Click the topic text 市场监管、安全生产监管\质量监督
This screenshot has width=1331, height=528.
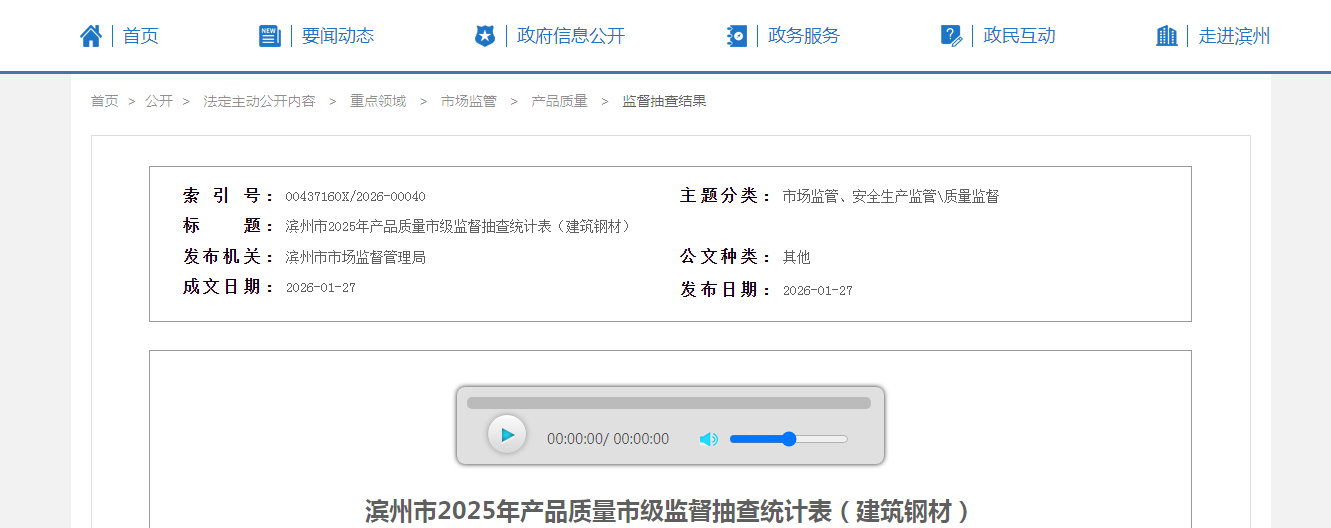[890, 197]
